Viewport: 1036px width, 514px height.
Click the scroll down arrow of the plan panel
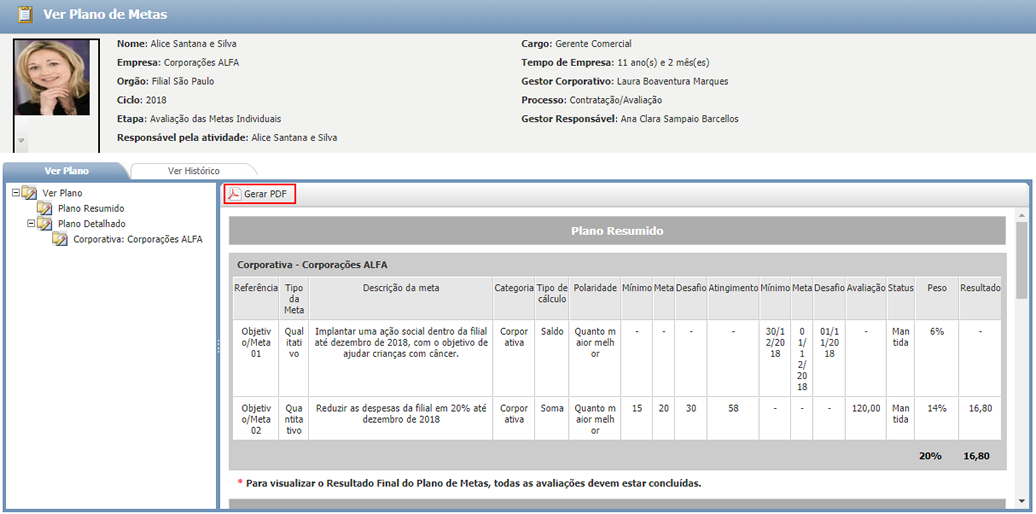(1022, 500)
